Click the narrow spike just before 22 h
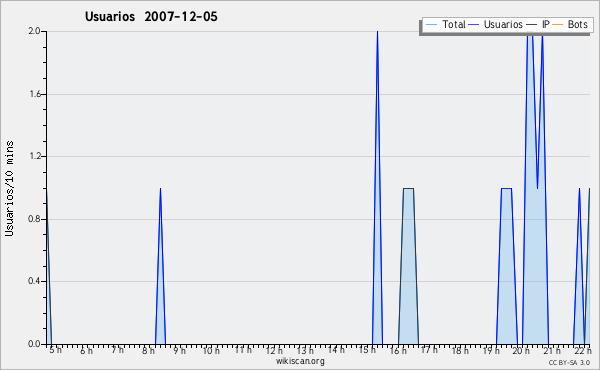 point(579,266)
